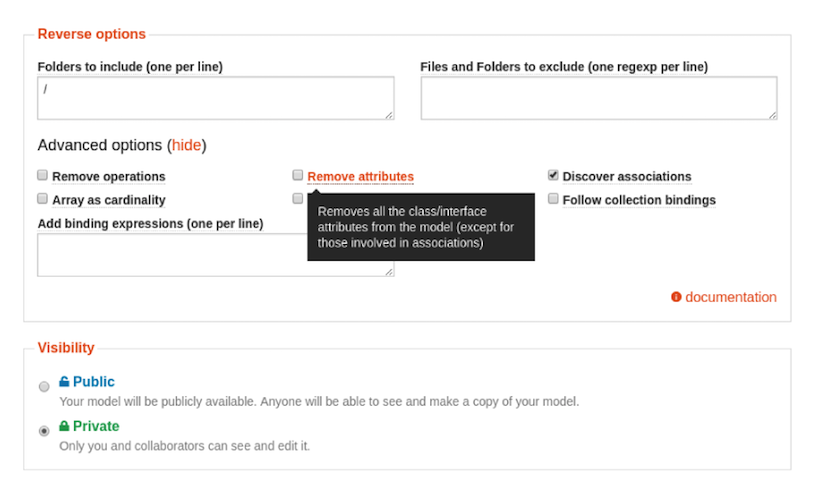Tick the checkbox partly hidden by the tooltip
813x500 pixels.
pos(298,199)
